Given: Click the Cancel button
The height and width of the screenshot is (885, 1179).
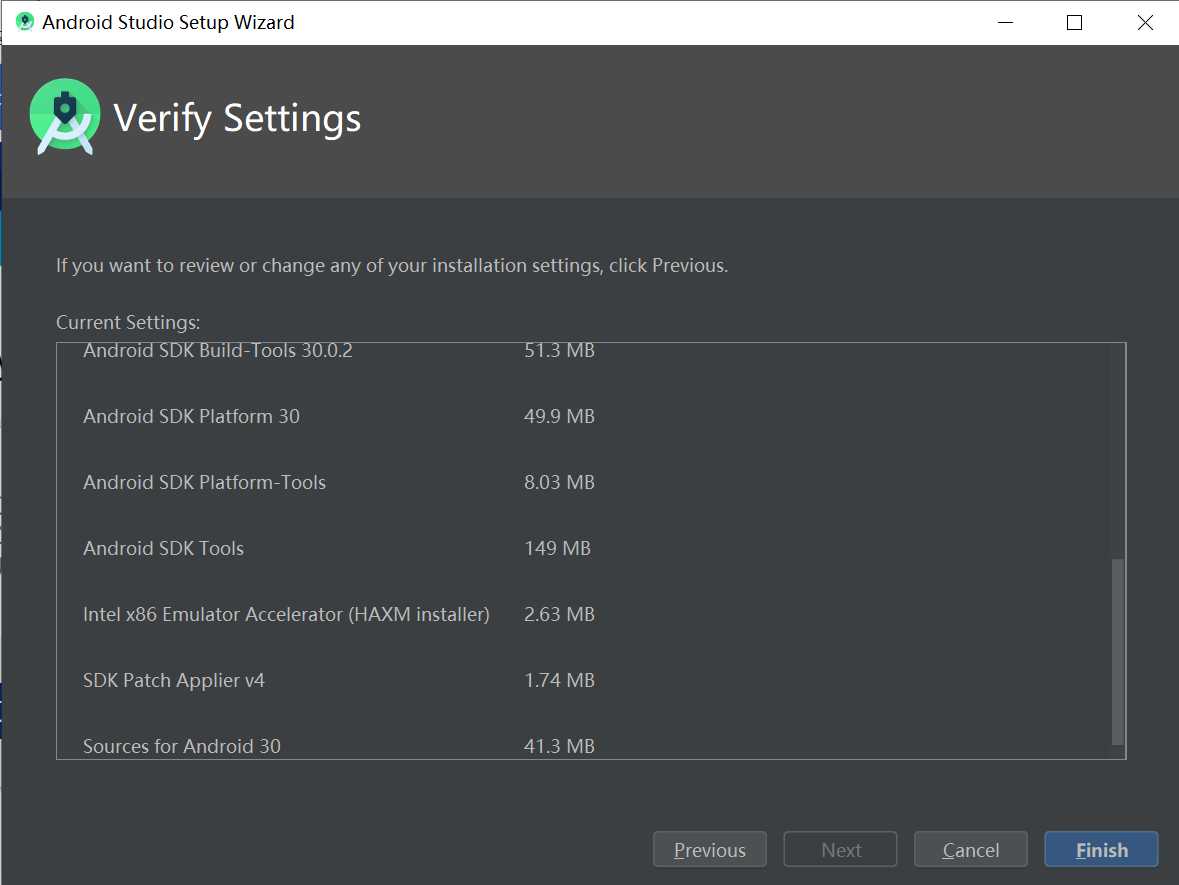Looking at the screenshot, I should point(971,849).
